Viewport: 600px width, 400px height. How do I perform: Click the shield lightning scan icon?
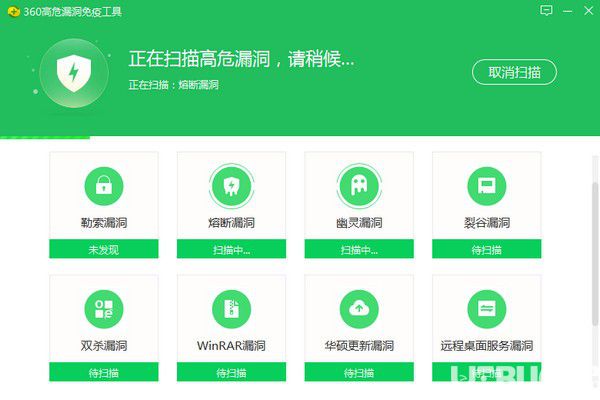pyautogui.click(x=74, y=73)
